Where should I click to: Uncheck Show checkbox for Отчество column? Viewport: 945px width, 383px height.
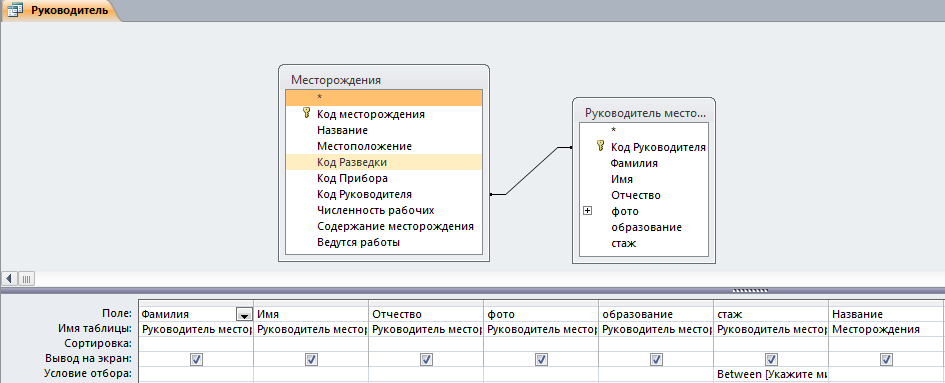(x=426, y=359)
